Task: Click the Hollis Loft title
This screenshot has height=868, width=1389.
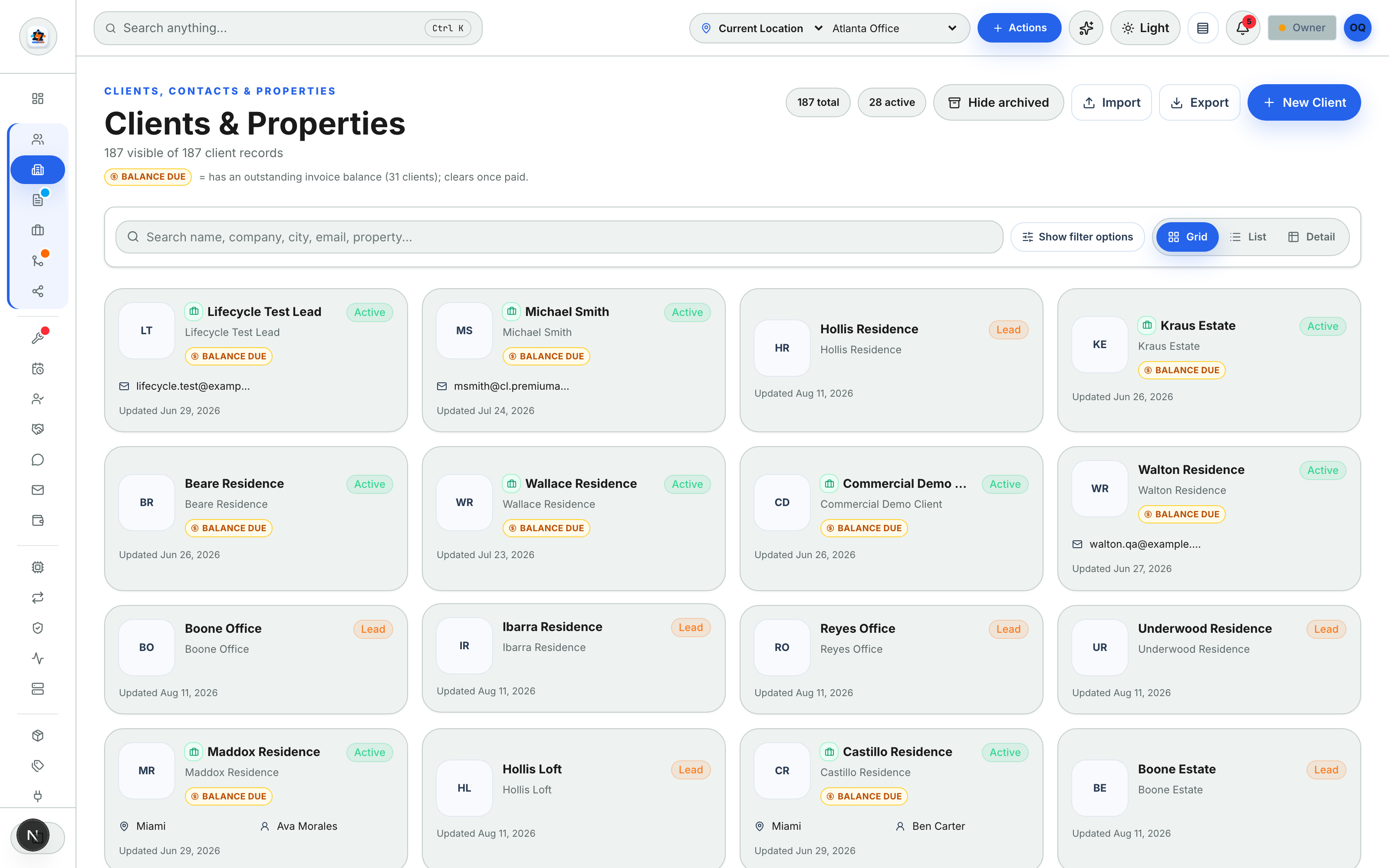Action: (531, 769)
